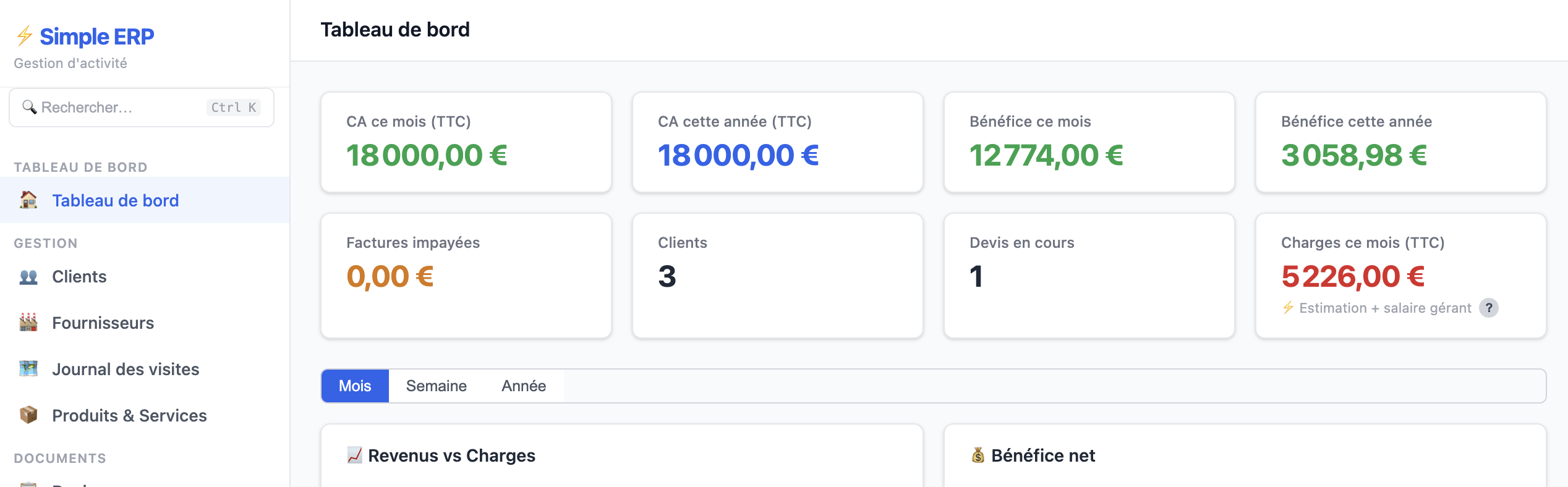Click the magnifier icon in search box
1568x487 pixels.
point(29,107)
